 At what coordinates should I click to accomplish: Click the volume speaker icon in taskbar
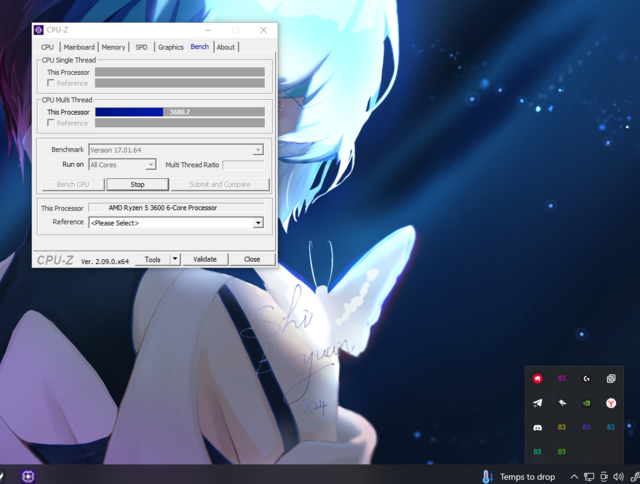[x=620, y=476]
